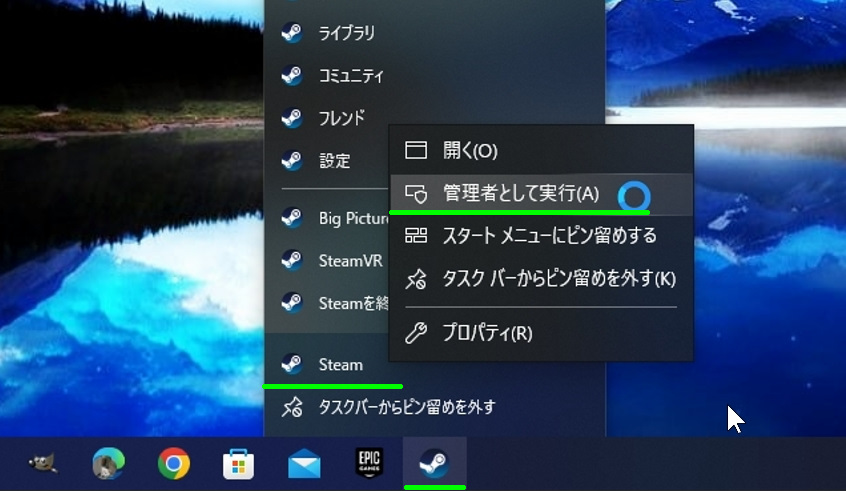The width and height of the screenshot is (846, 491).
Task: Choose フレンド in the Steam jump list
Action: pos(341,118)
